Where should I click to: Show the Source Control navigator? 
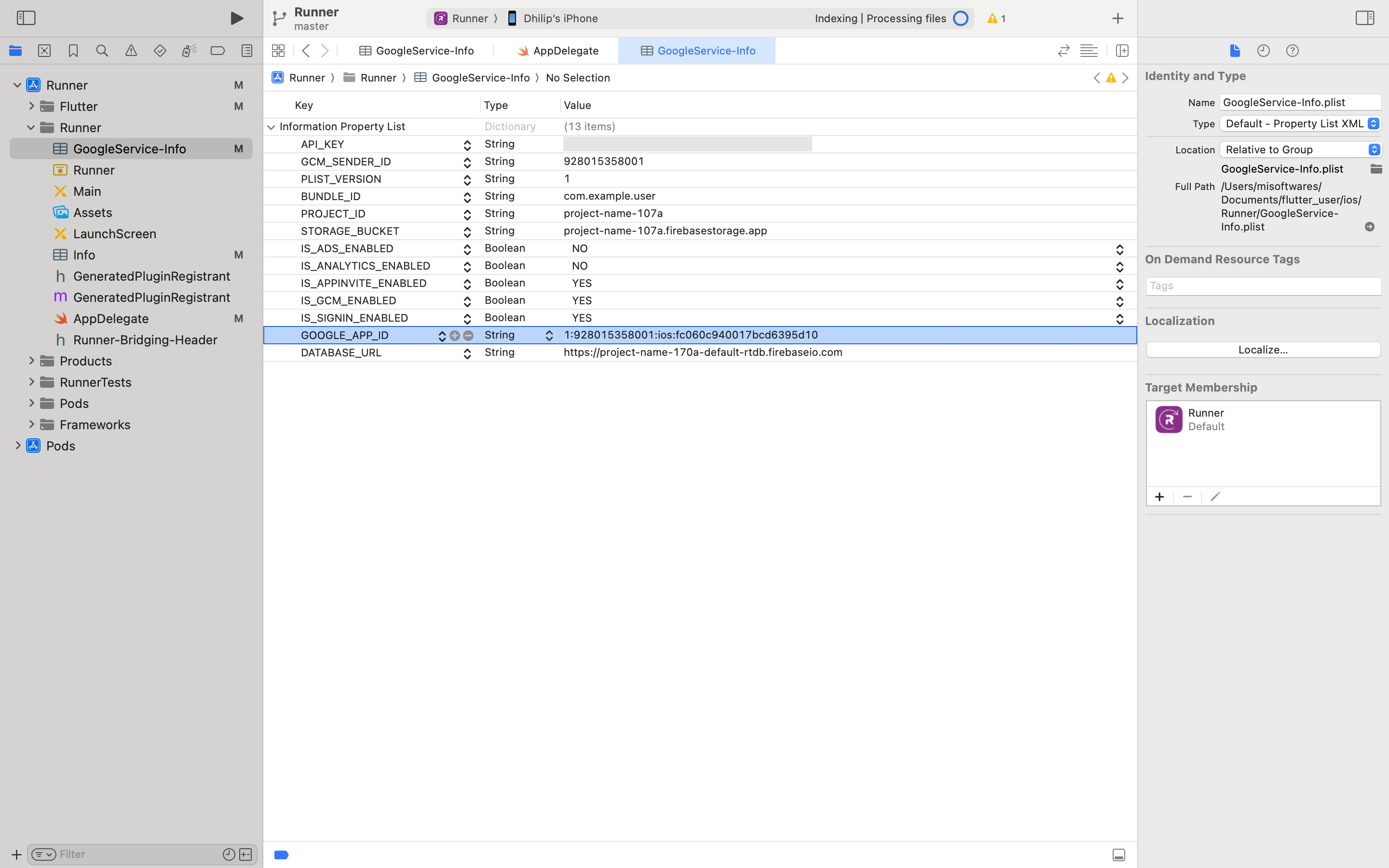[x=44, y=51]
